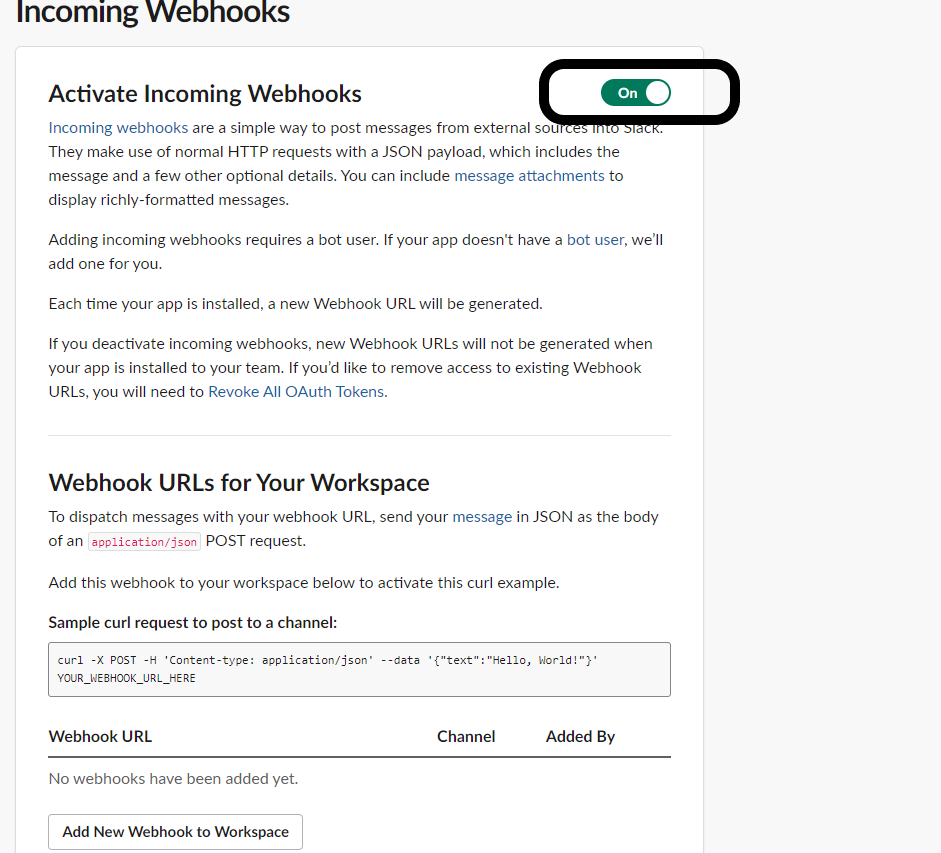Click the white knob of the On switch

click(658, 93)
